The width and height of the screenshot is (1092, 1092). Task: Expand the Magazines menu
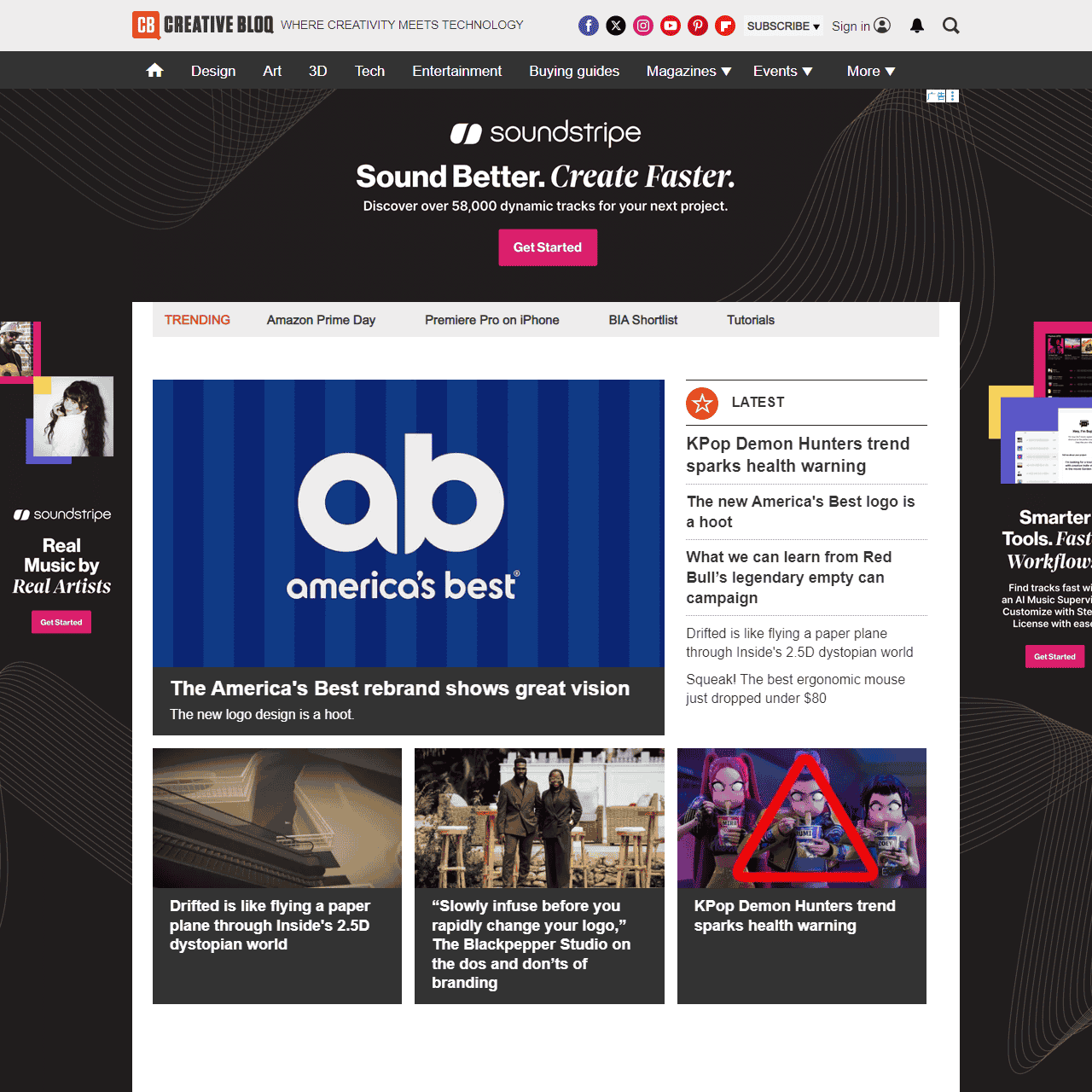pyautogui.click(x=688, y=71)
